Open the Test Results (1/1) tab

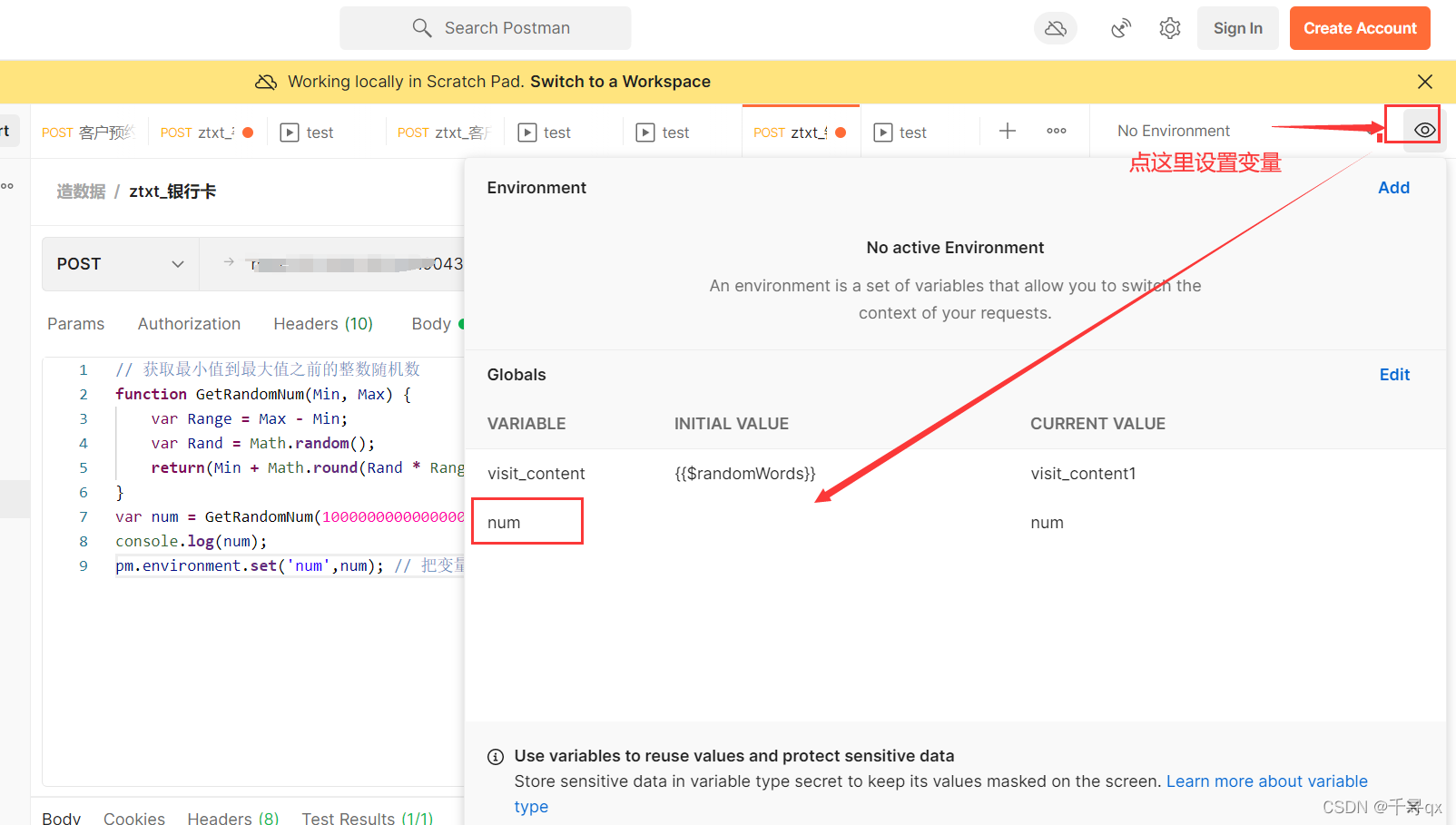pyautogui.click(x=368, y=818)
